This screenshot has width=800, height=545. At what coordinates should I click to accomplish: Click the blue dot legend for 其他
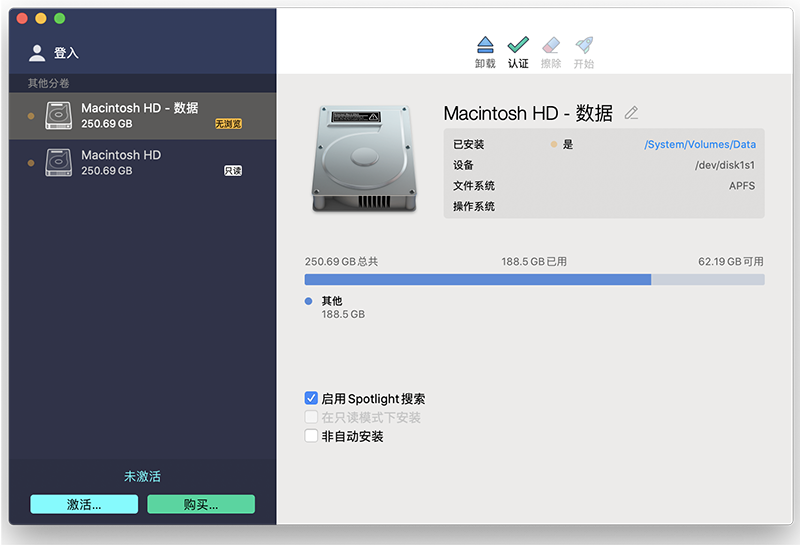click(308, 301)
